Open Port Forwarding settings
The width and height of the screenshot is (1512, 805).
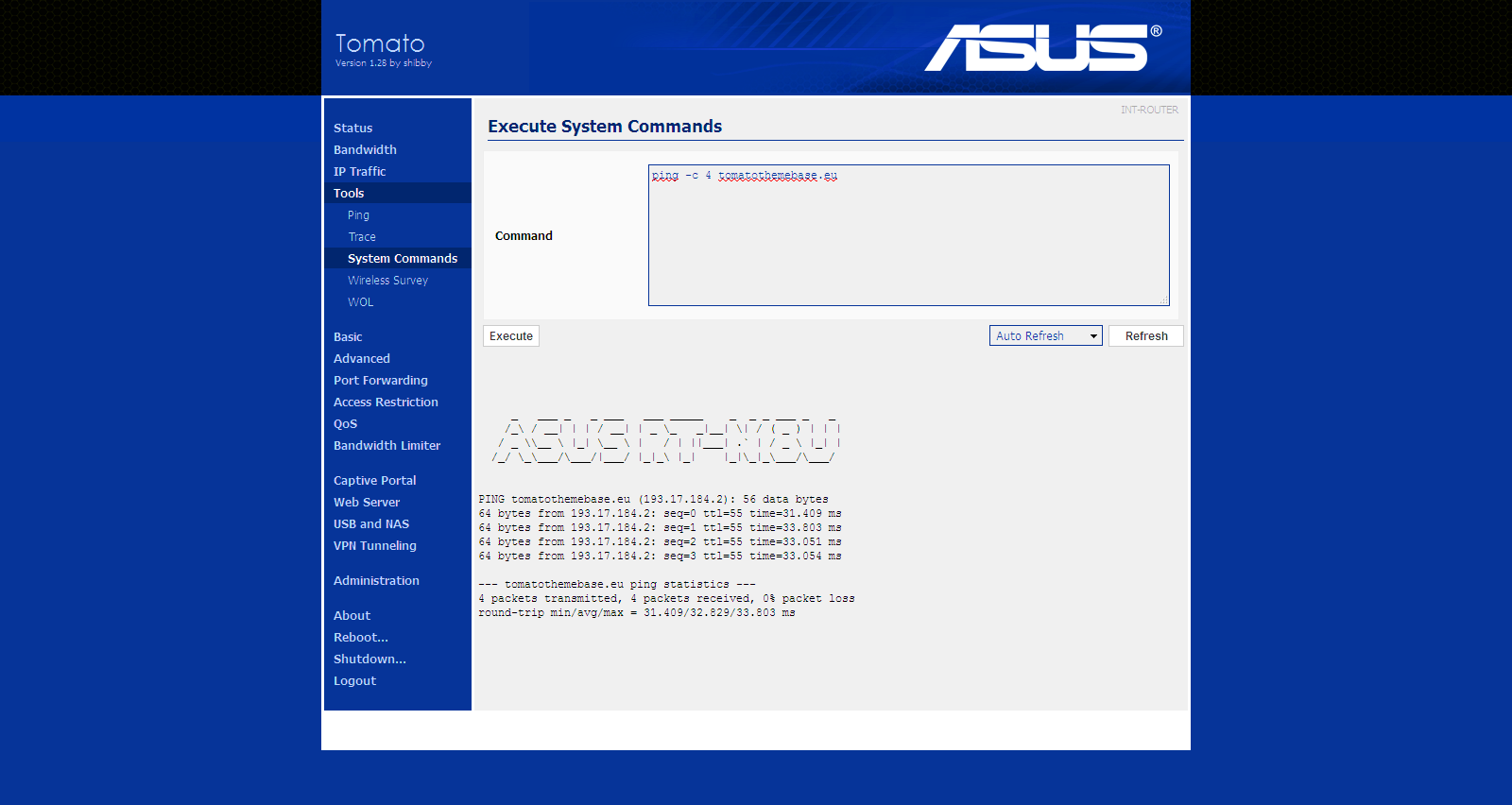pos(380,380)
